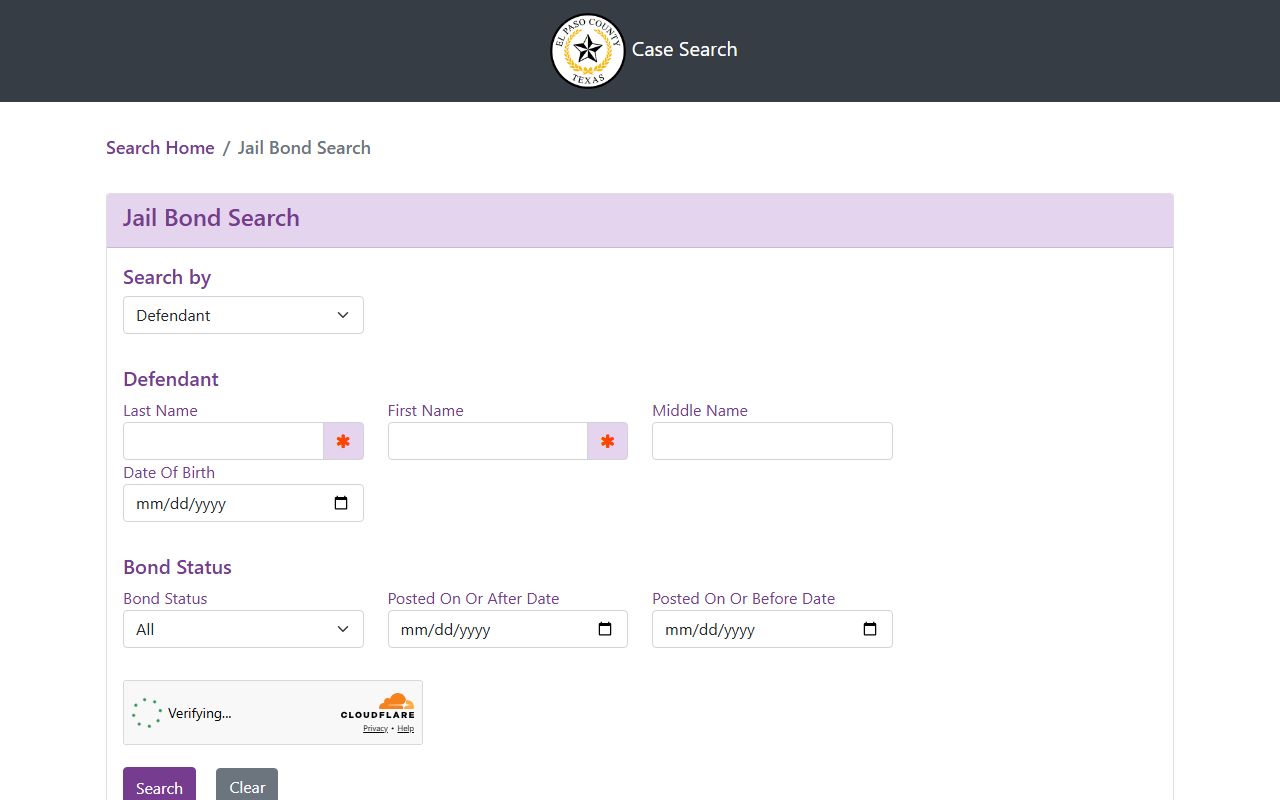
Task: Focus the Middle Name input field
Action: (x=772, y=441)
